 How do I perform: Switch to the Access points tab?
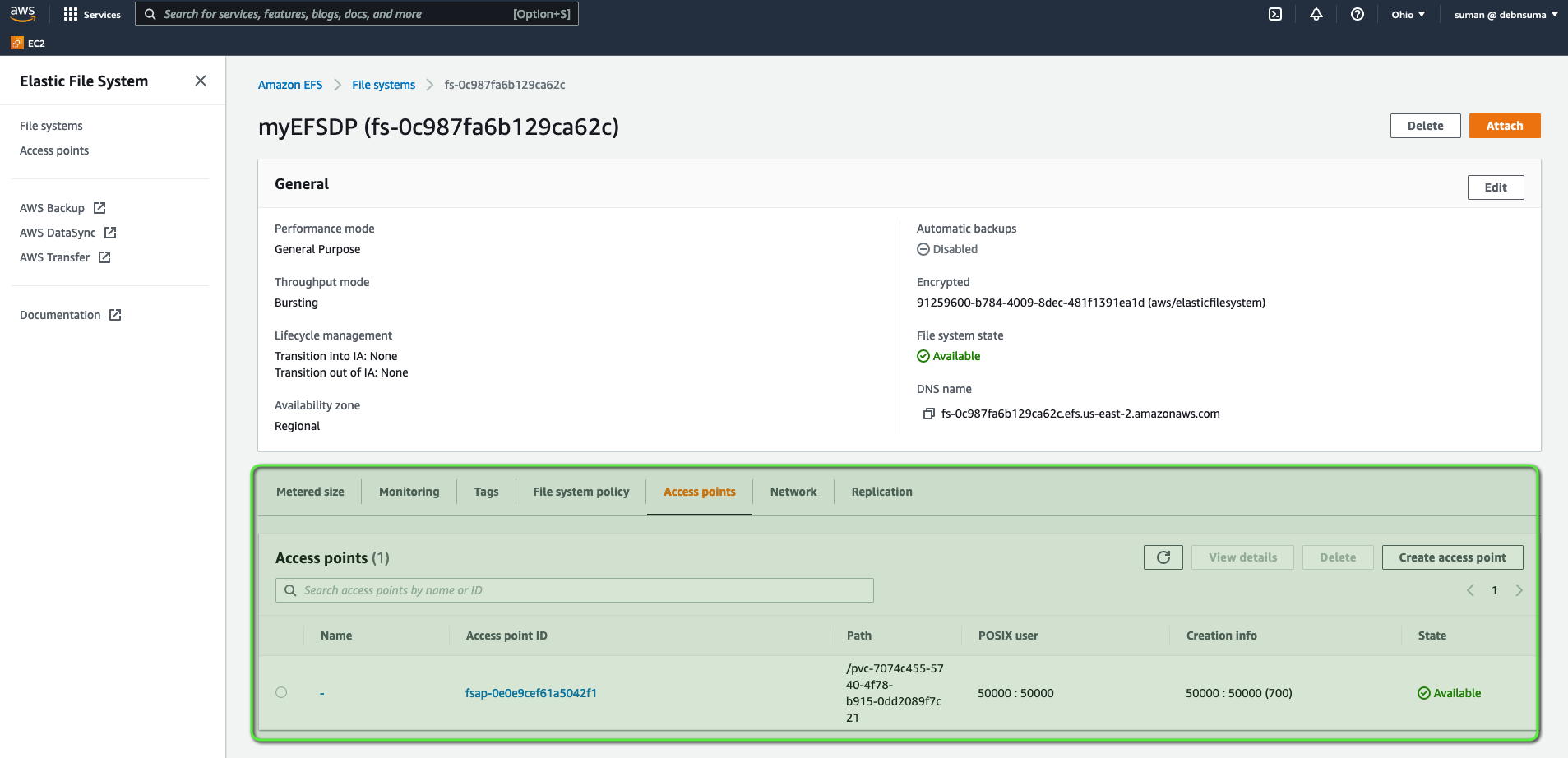700,492
